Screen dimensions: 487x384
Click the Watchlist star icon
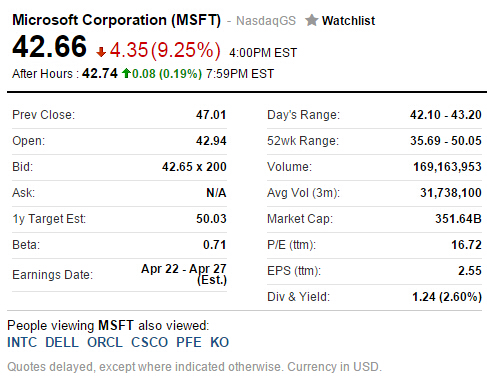[x=312, y=20]
